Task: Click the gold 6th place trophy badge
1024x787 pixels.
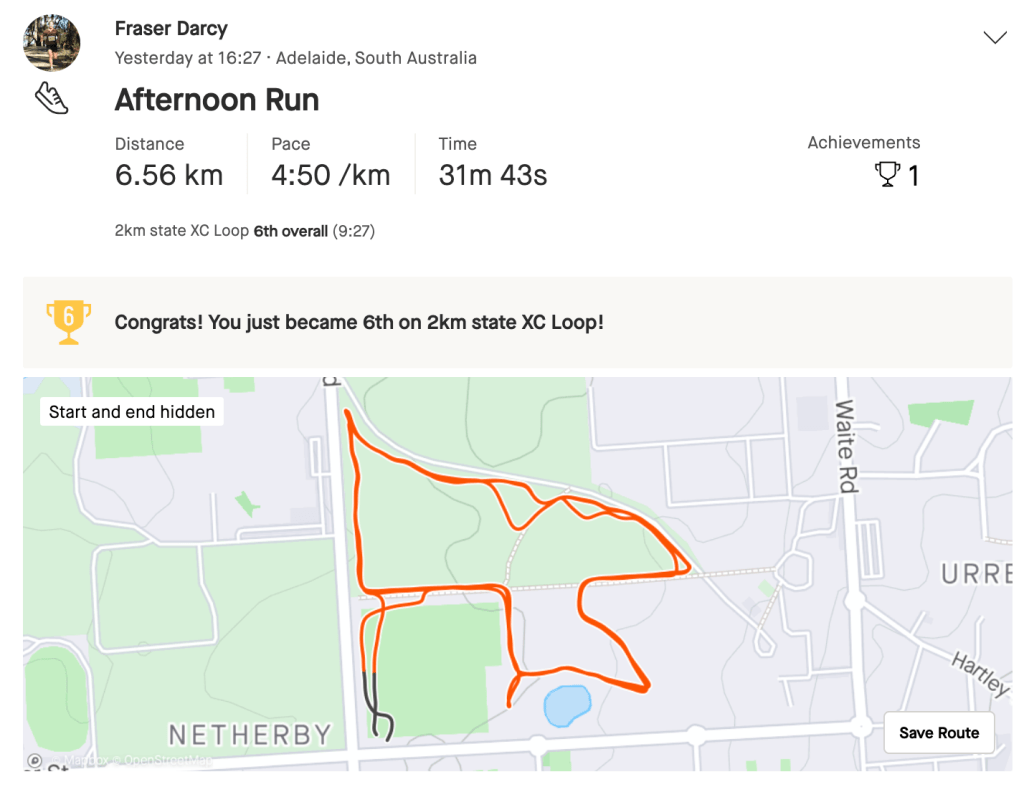Action: click(x=68, y=322)
